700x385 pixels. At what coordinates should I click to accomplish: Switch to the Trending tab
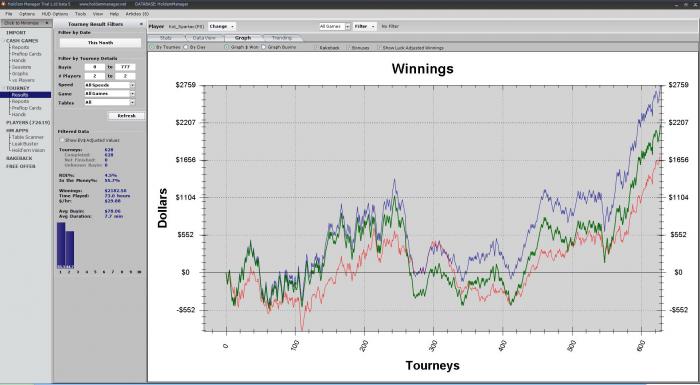(x=282, y=38)
